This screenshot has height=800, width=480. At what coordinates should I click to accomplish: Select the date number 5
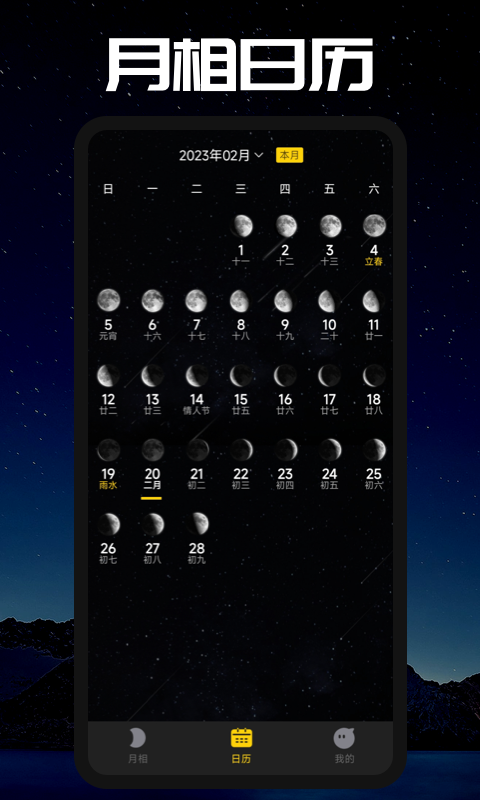point(108,324)
